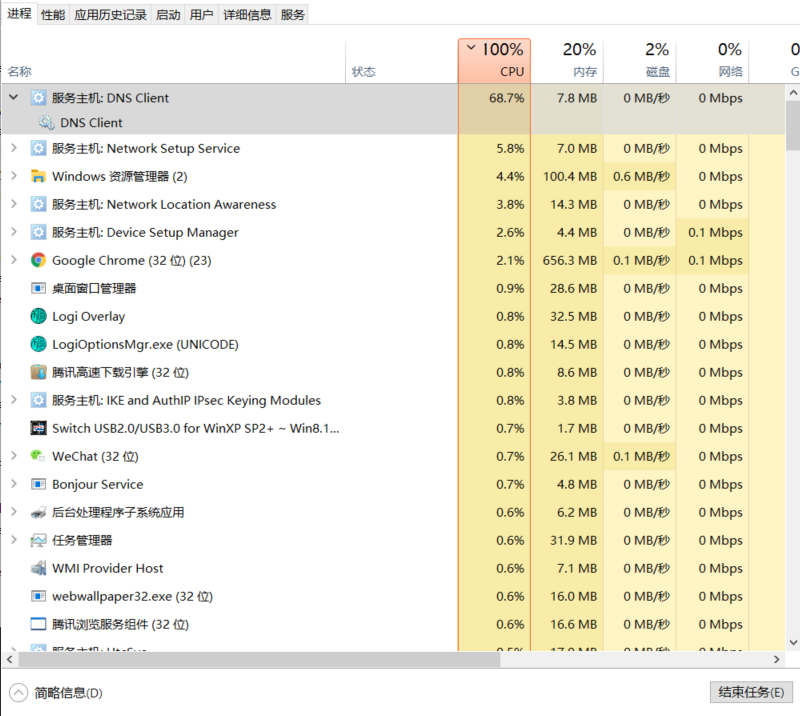Click the Bonjour Service icon
The image size is (800, 716).
point(38,484)
